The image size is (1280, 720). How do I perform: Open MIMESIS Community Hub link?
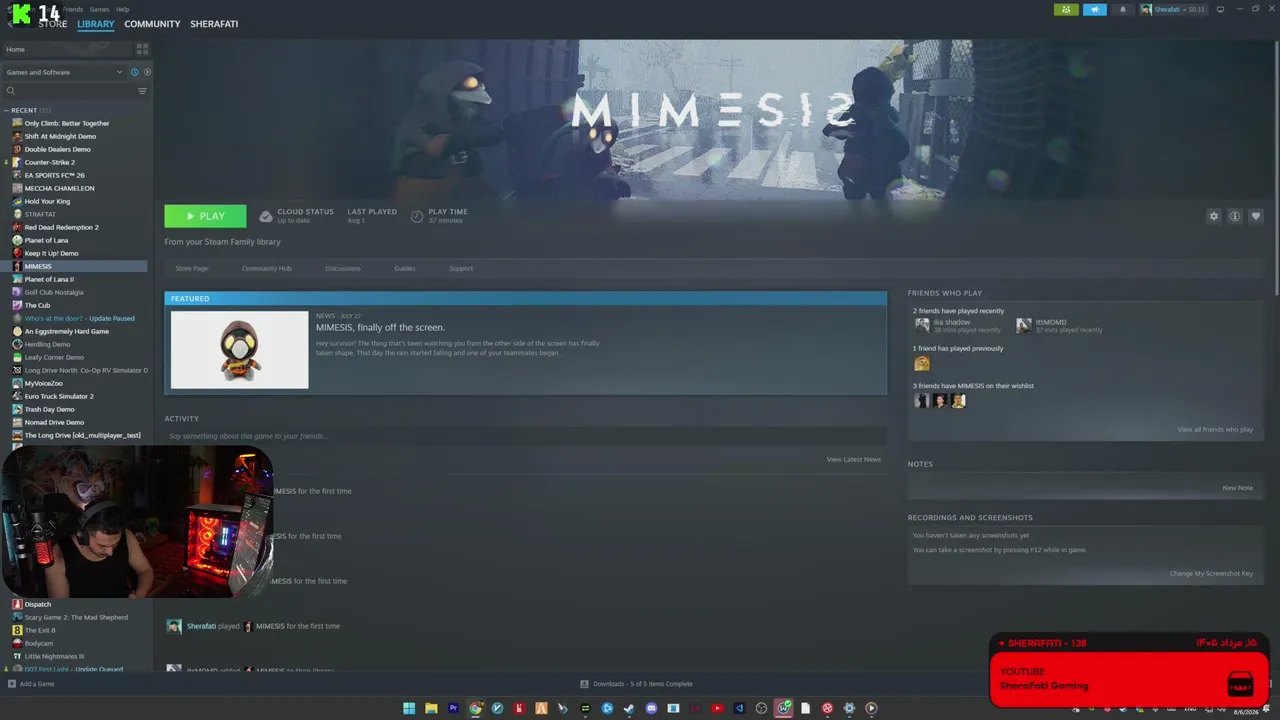click(x=266, y=268)
